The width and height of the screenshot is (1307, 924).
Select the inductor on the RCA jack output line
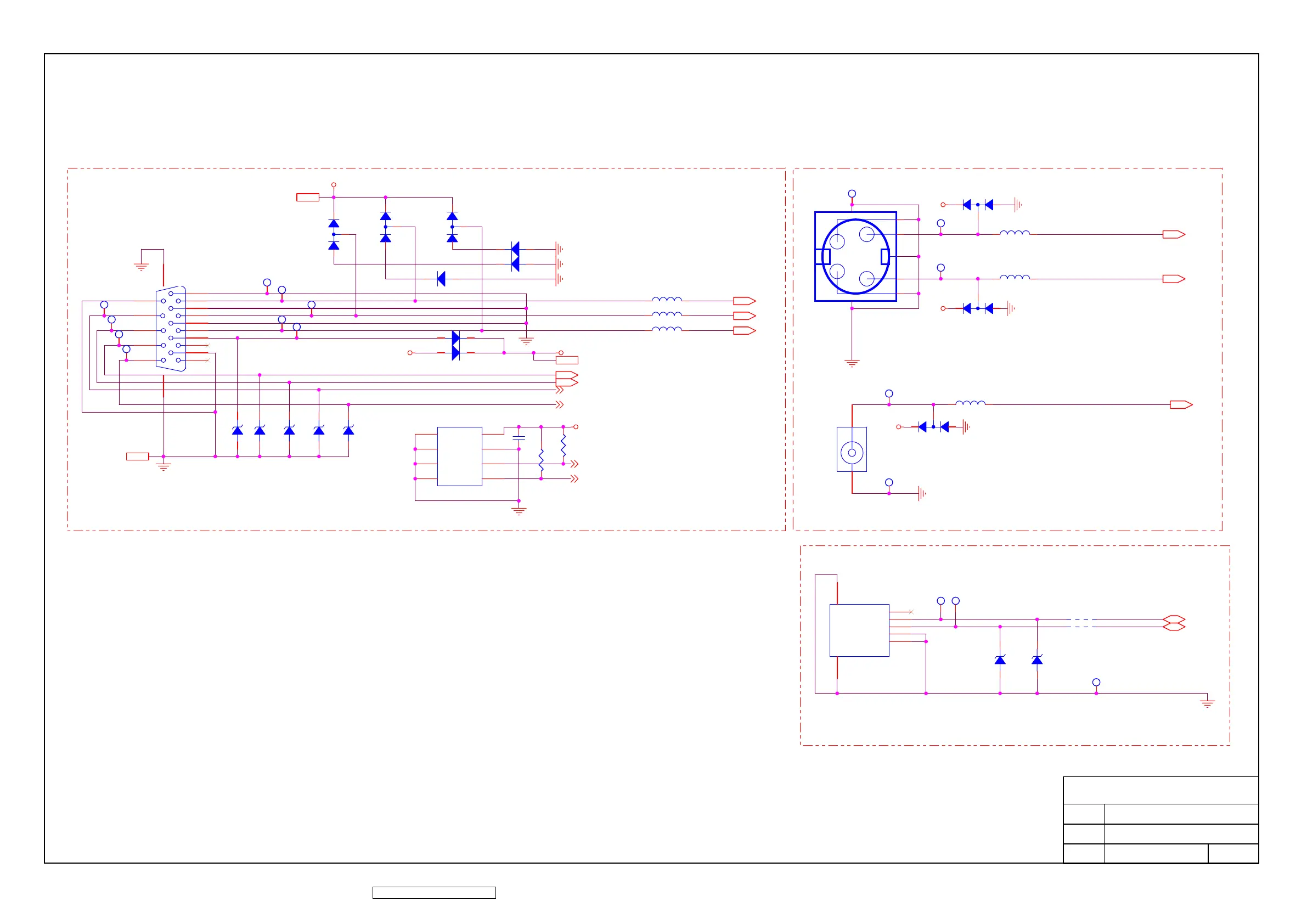pyautogui.click(x=970, y=403)
